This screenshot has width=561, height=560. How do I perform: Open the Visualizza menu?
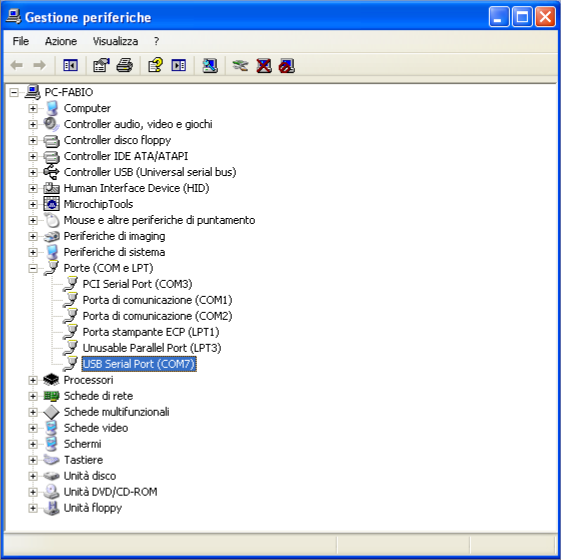[x=115, y=41]
